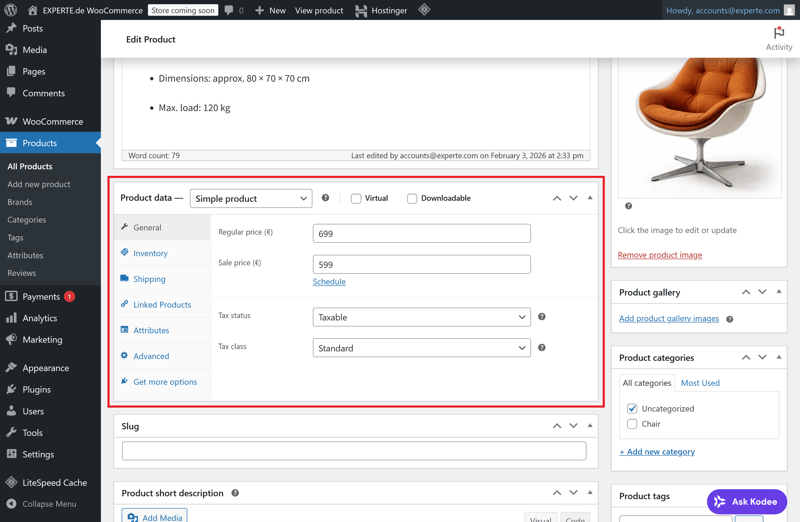
Task: Click the help icon next to Tax class
Action: pos(542,348)
